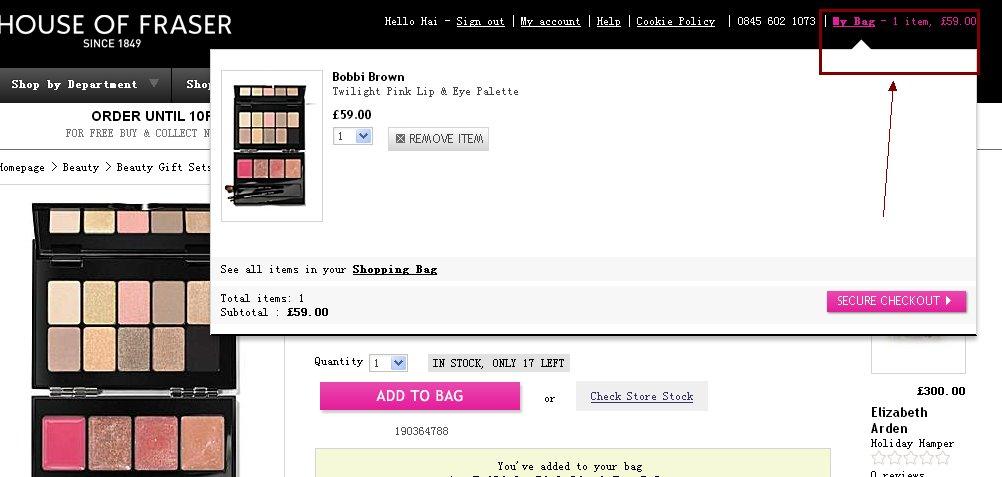Click the Bobbi Brown palette thumbnail in bag

click(x=272, y=146)
